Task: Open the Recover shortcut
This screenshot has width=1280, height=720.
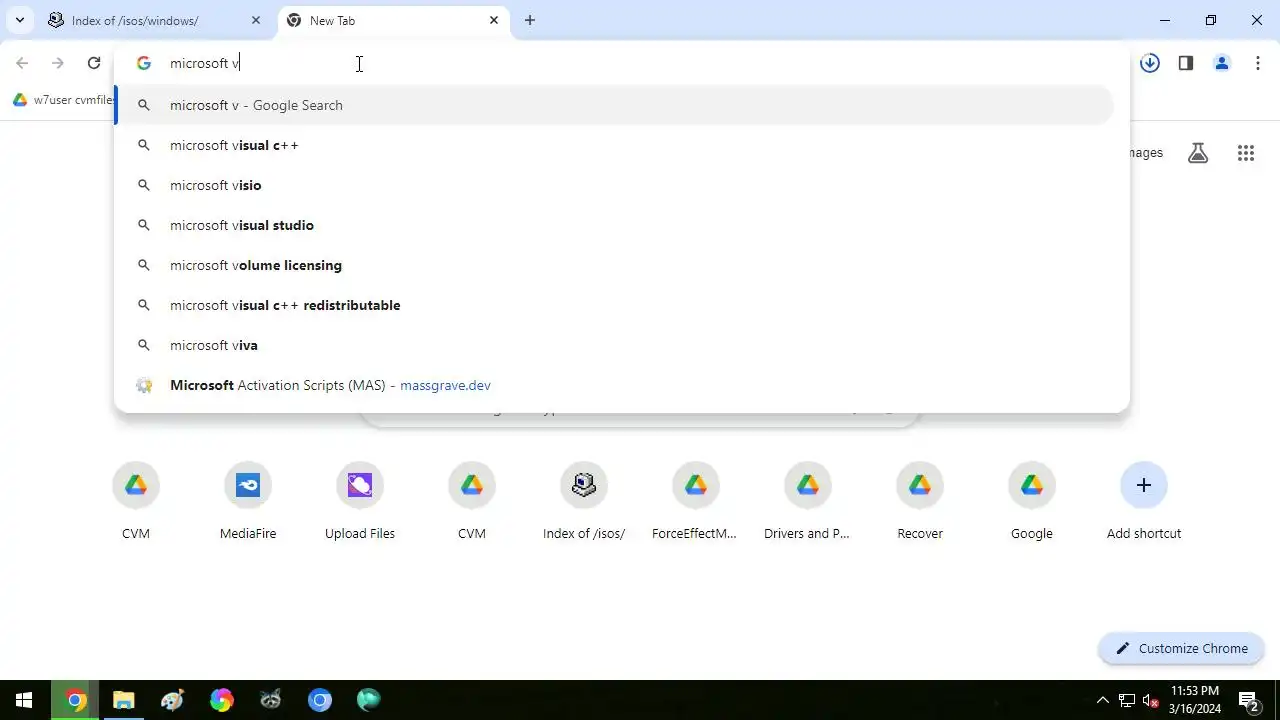Action: pos(920,503)
